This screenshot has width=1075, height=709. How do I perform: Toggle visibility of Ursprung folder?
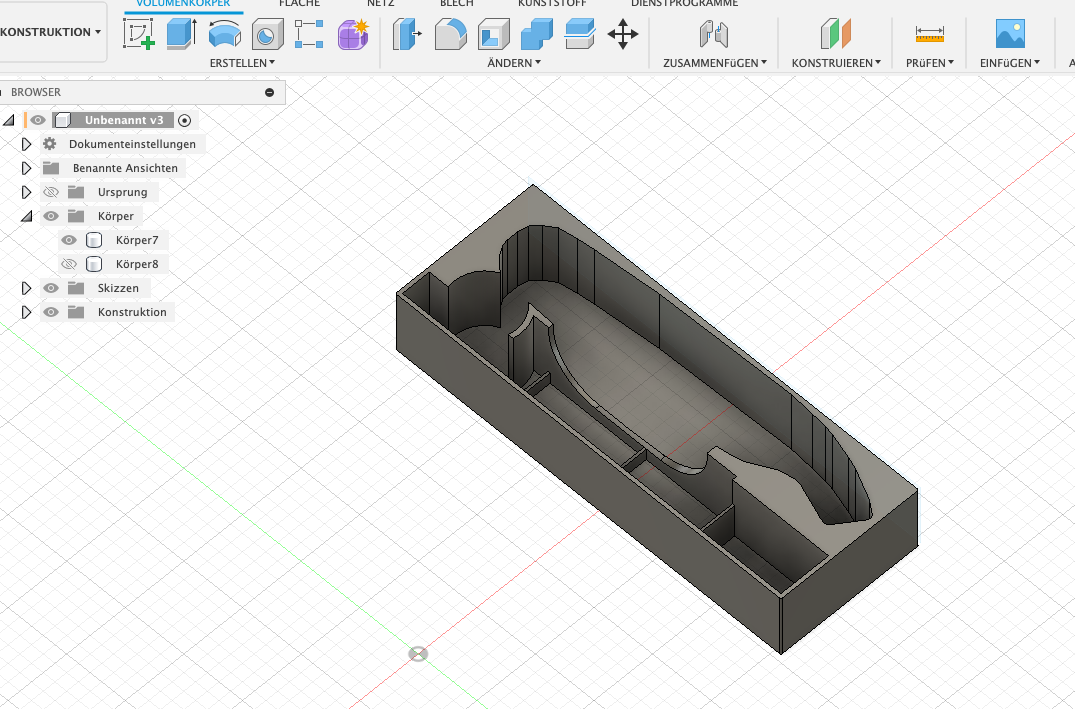click(x=51, y=192)
